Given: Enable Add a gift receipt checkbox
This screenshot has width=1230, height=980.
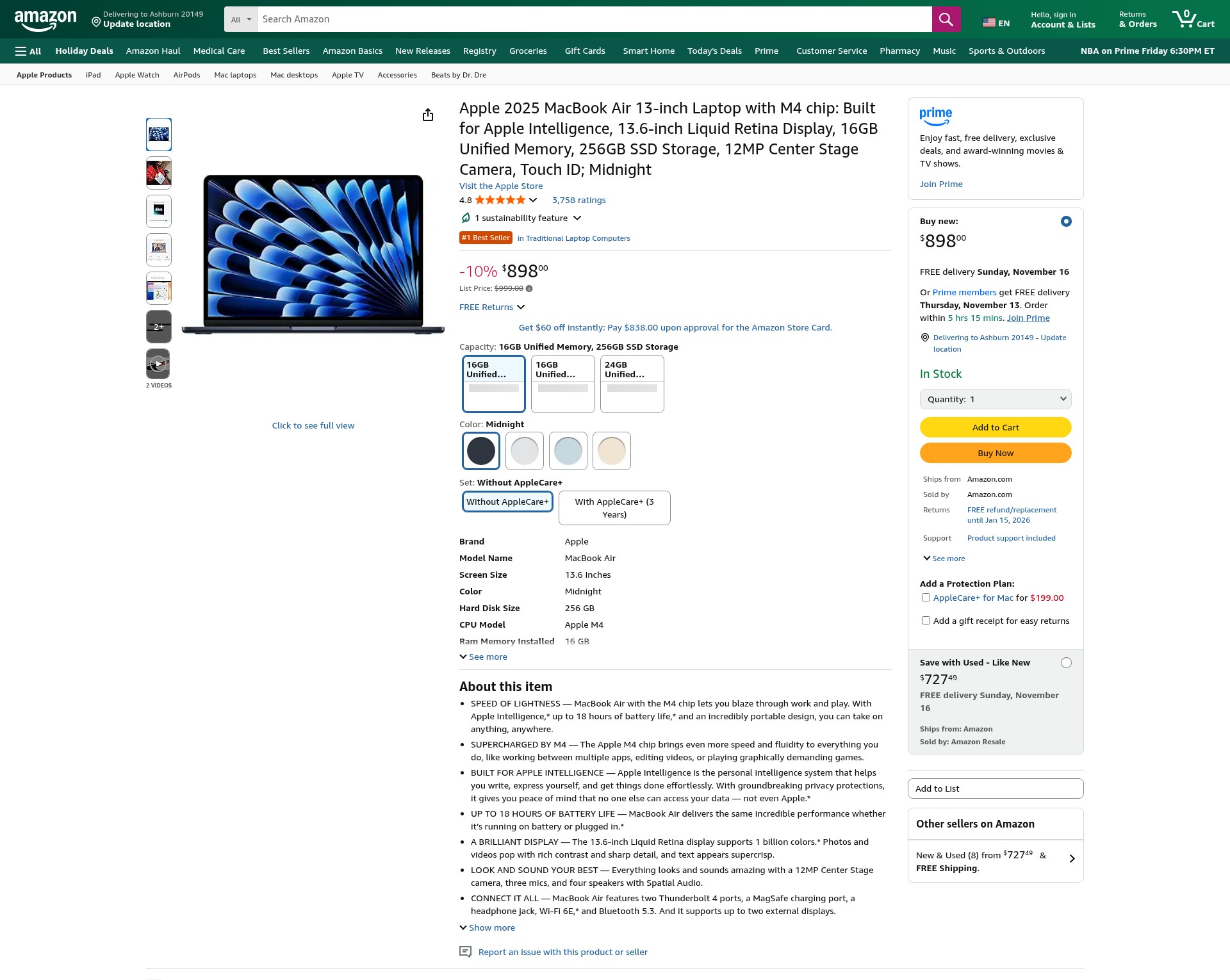Looking at the screenshot, I should pos(926,621).
